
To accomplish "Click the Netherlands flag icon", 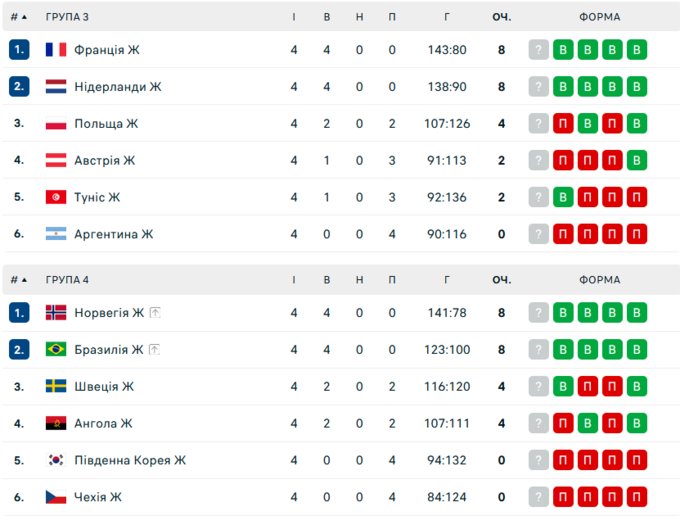I will [56, 87].
